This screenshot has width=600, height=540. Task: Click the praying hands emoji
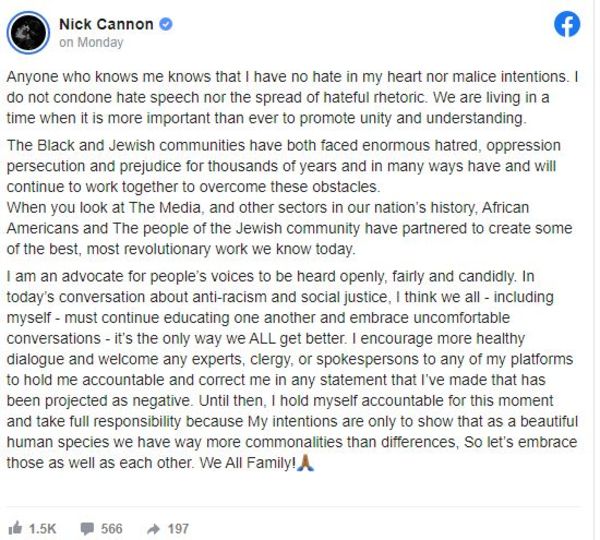[305, 462]
